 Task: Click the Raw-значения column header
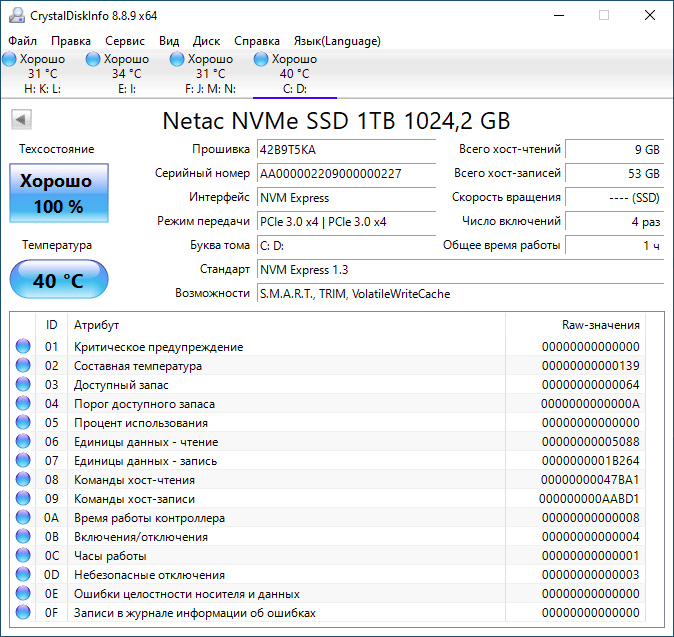click(576, 325)
